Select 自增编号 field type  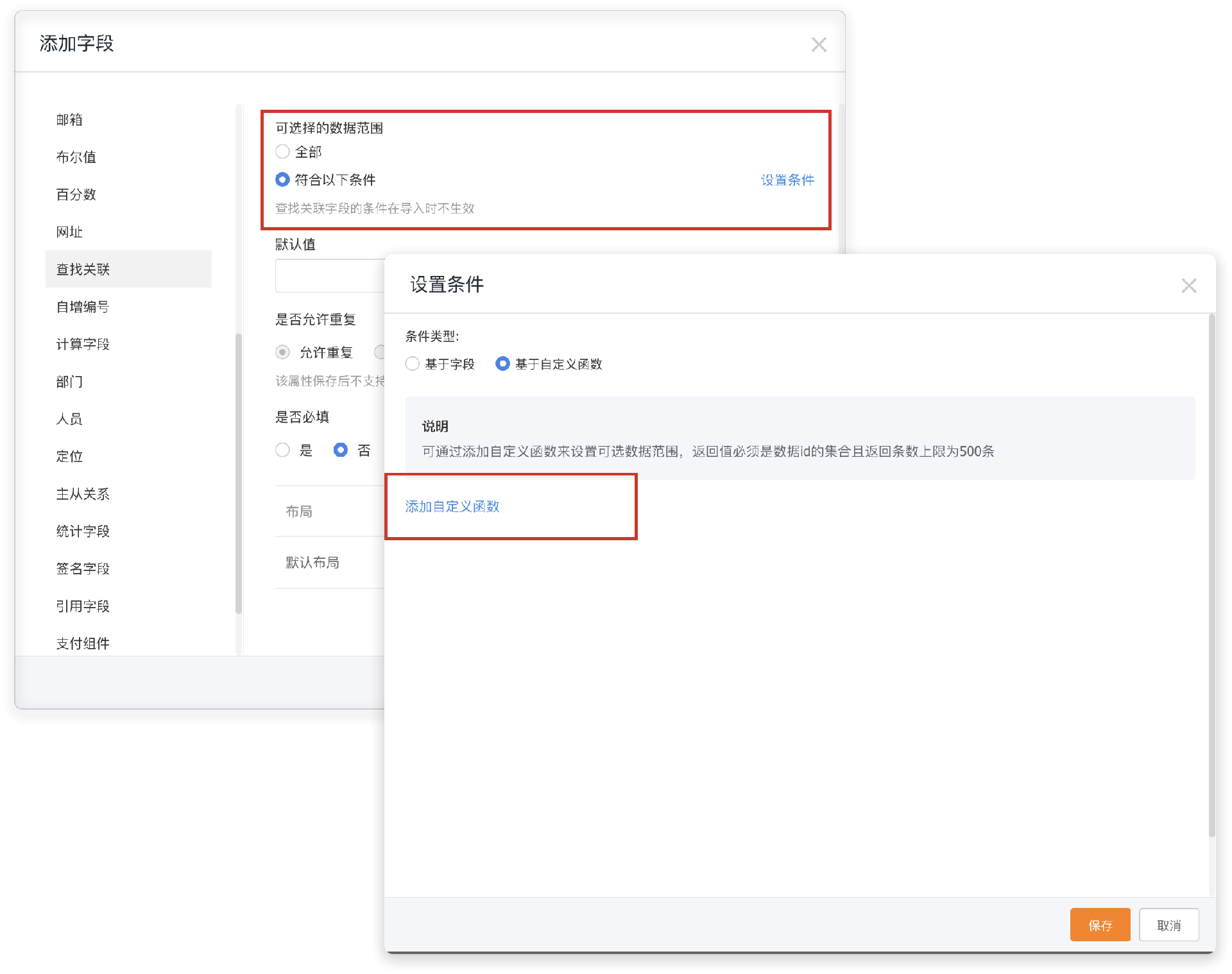point(128,307)
